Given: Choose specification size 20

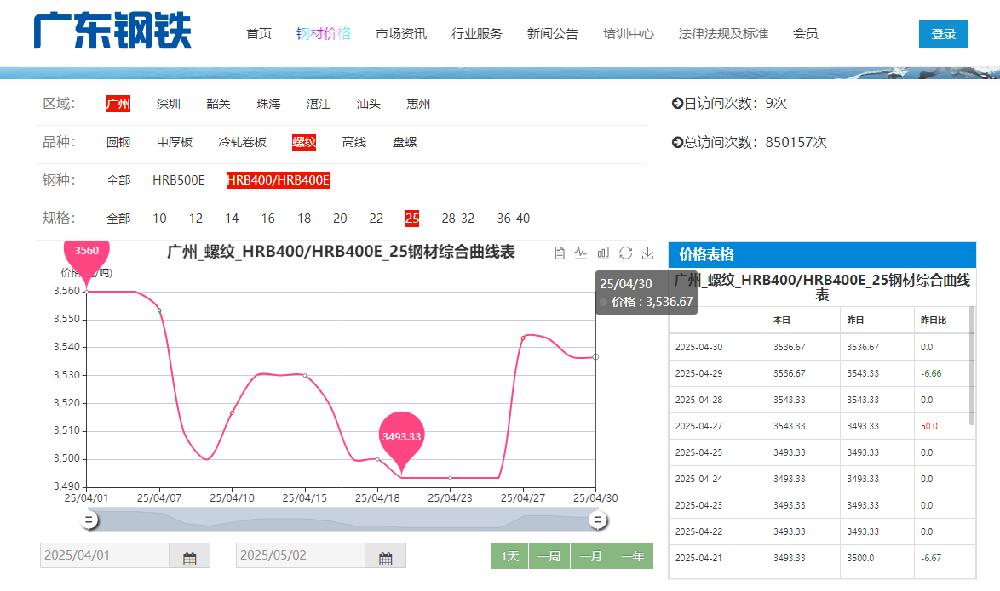Looking at the screenshot, I should point(340,218).
